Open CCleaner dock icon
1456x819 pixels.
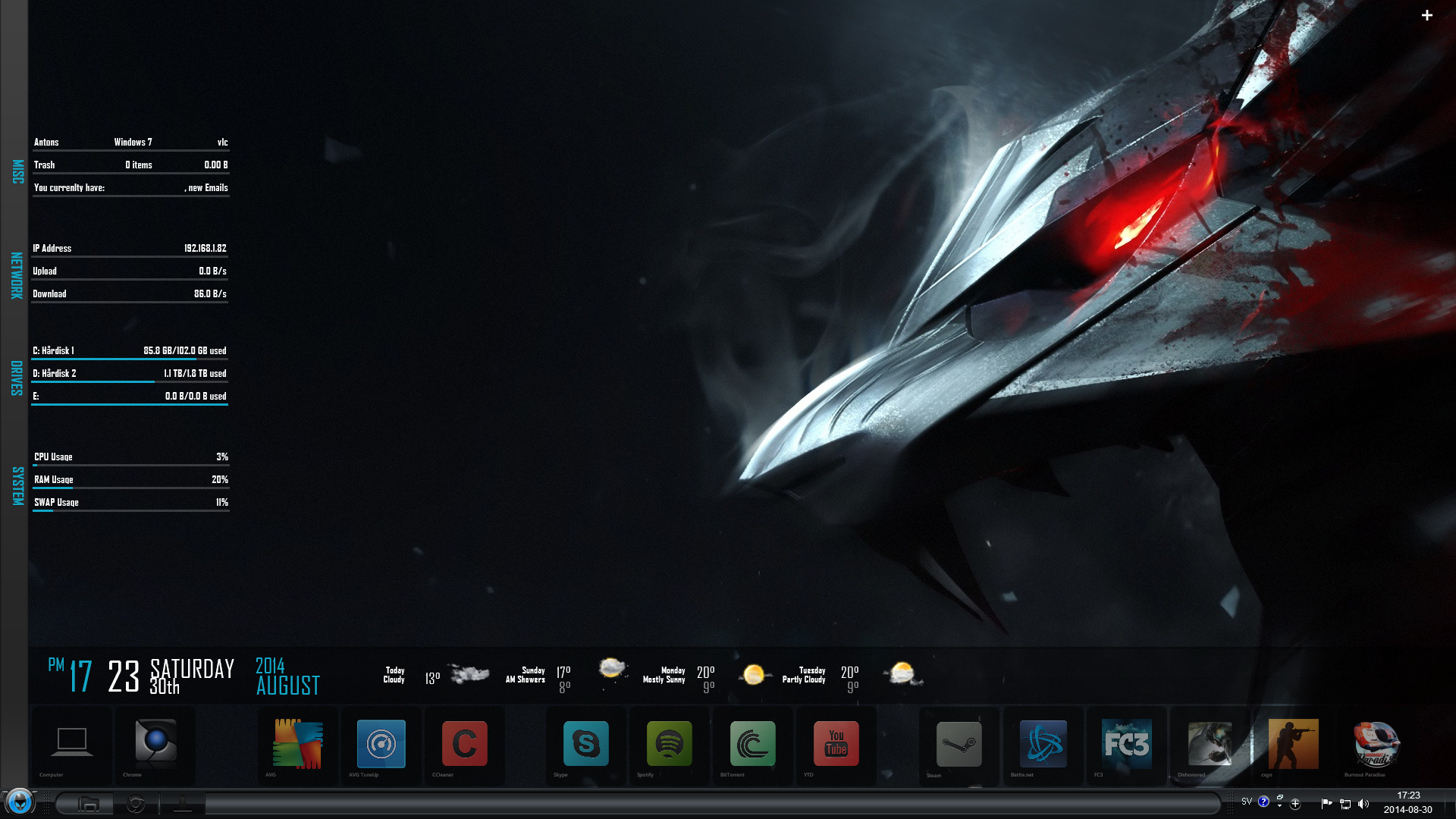pos(464,744)
